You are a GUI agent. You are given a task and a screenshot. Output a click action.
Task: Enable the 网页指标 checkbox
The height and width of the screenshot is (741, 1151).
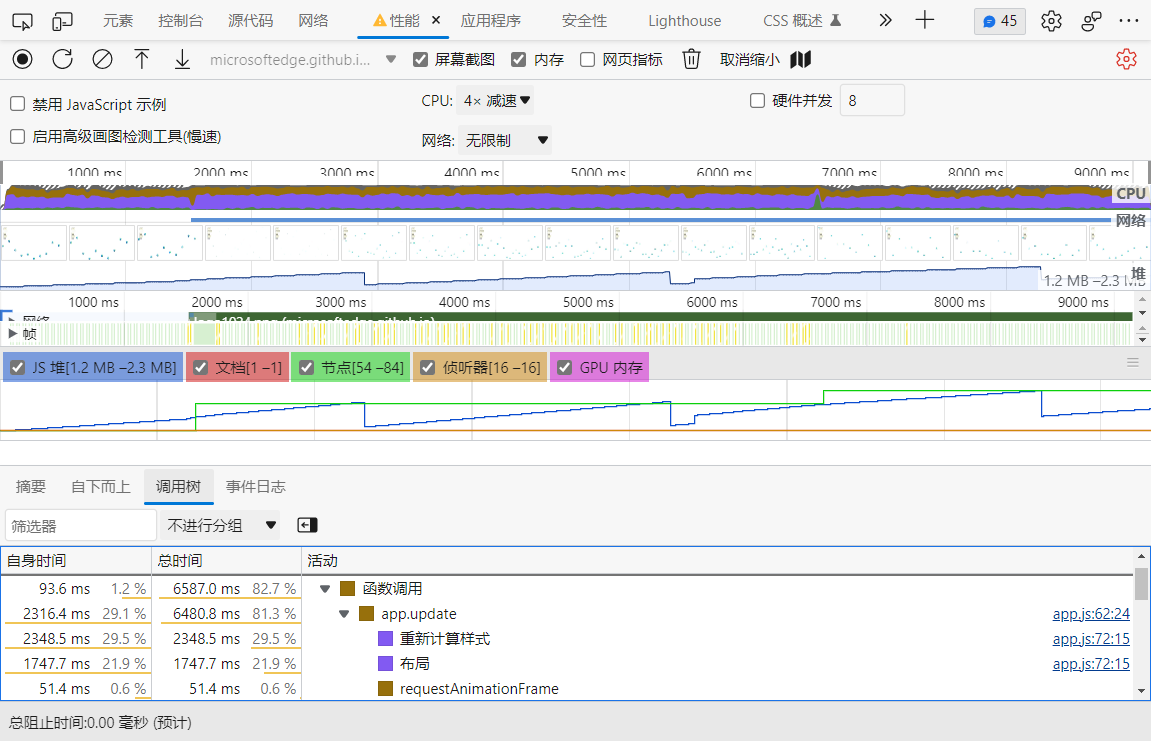pyautogui.click(x=587, y=59)
